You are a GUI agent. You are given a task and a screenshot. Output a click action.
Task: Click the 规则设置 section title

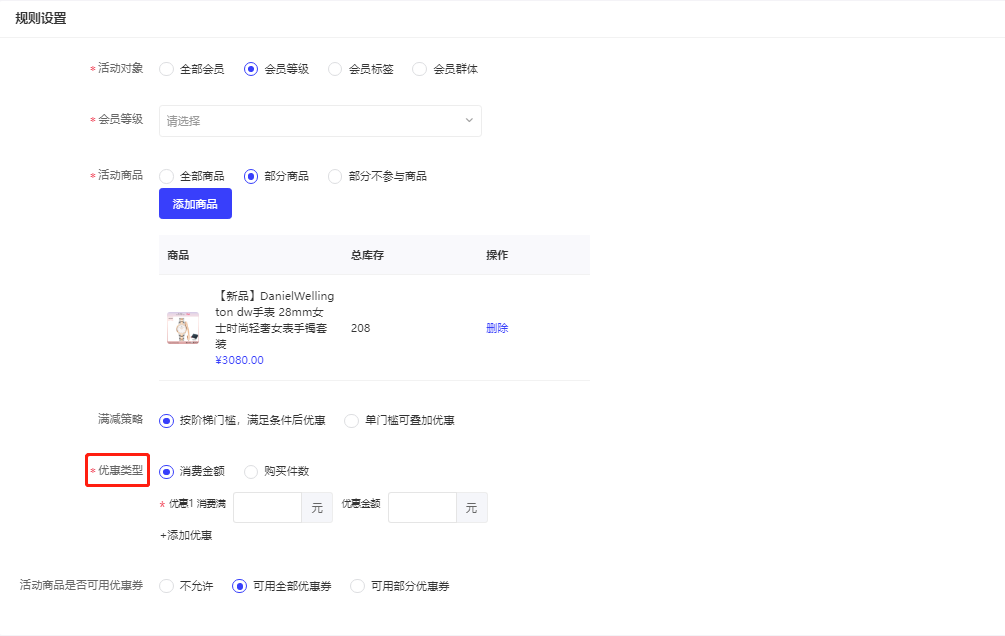41,19
